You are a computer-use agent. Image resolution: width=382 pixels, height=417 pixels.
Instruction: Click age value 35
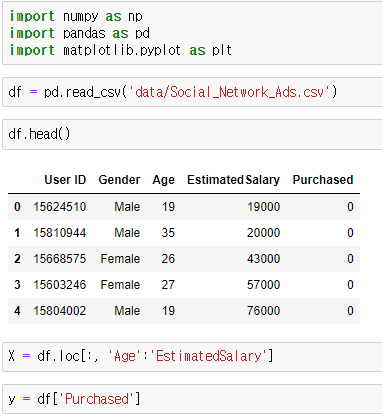click(168, 233)
